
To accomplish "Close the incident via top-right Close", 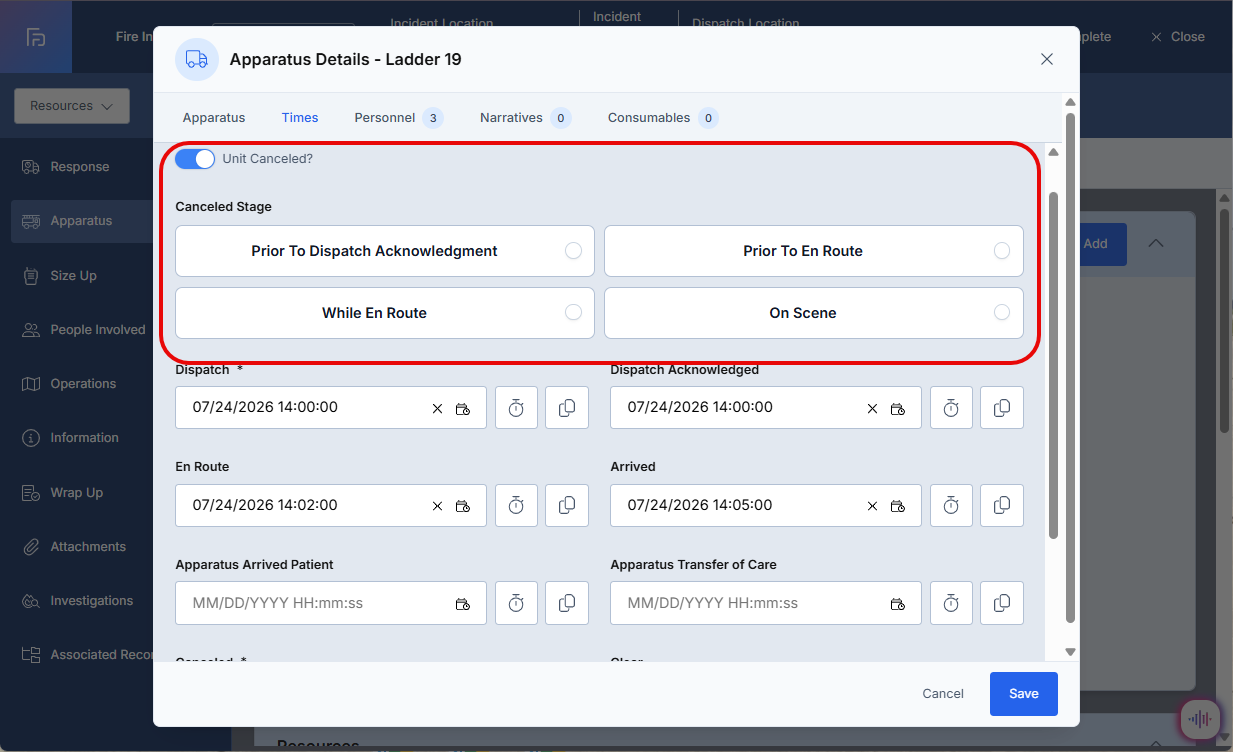I will click(x=1178, y=37).
